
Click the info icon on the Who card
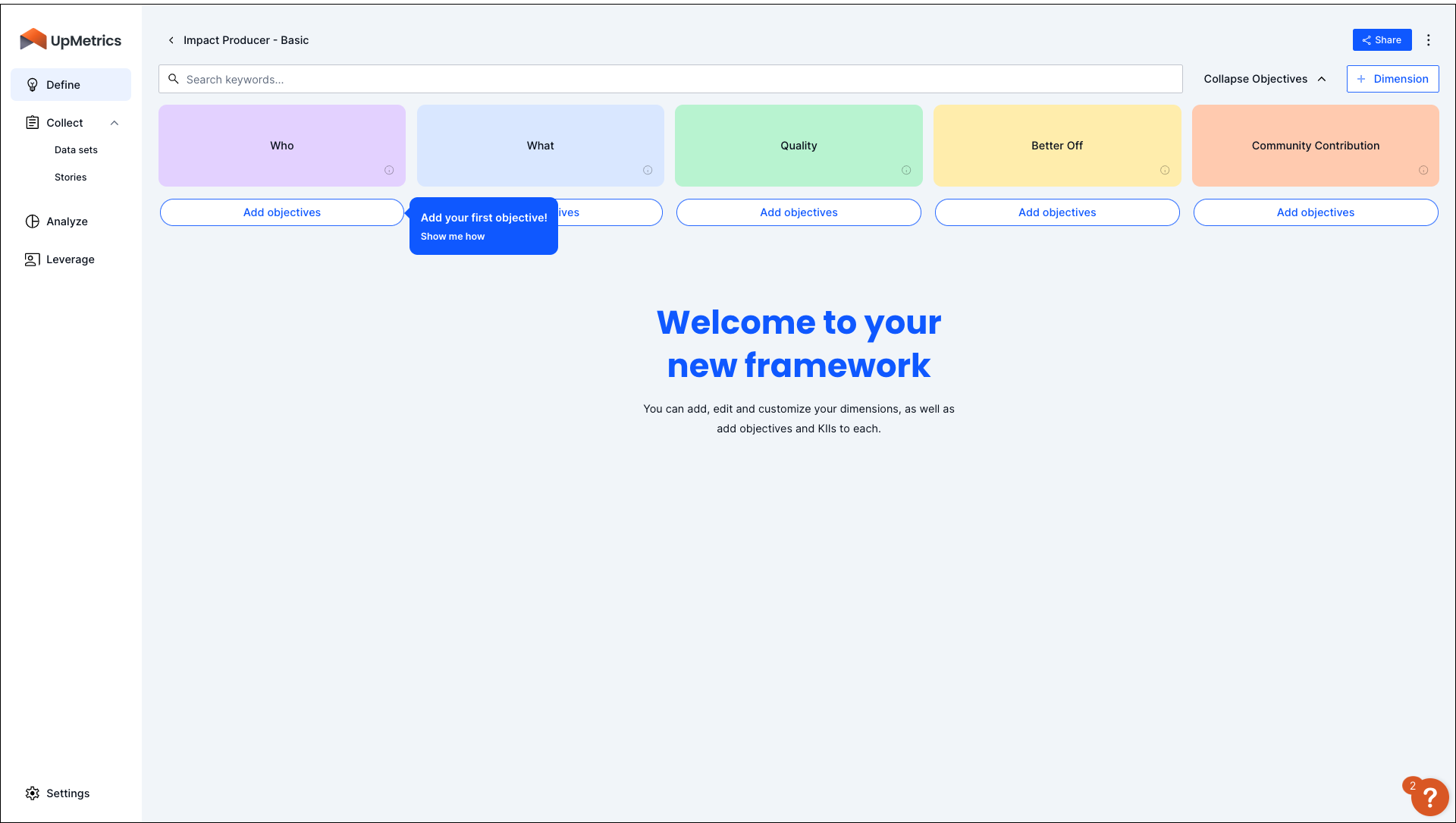pos(389,170)
